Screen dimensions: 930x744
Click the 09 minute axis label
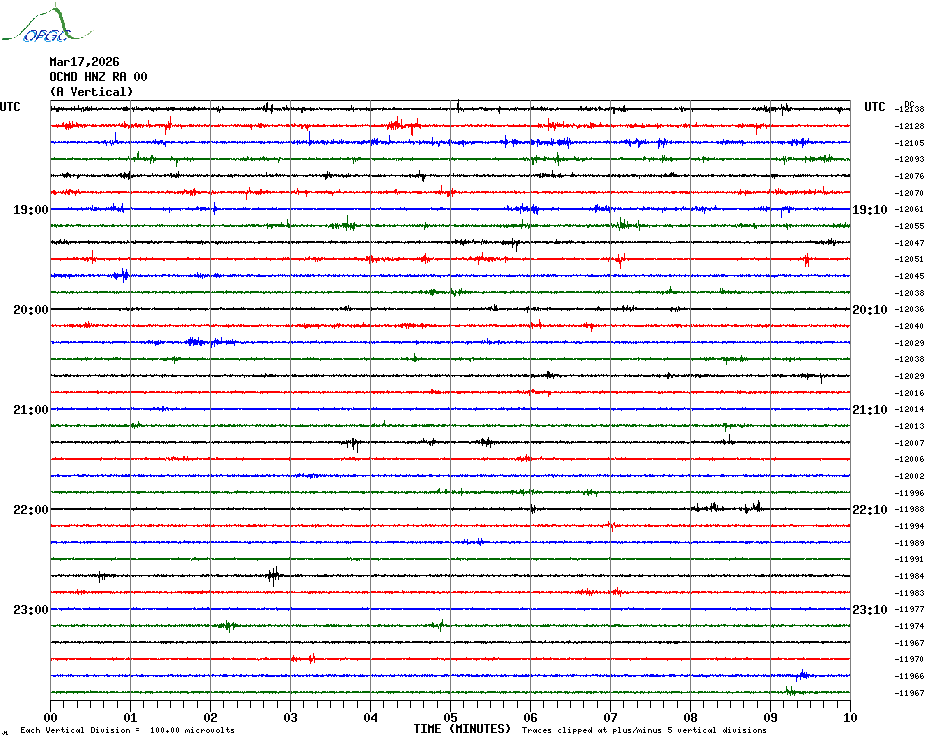[x=770, y=717]
